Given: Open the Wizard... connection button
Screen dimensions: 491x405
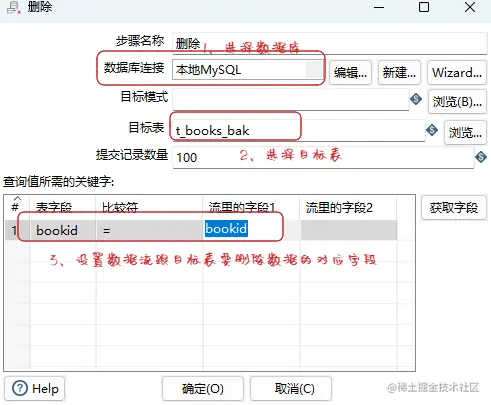Looking at the screenshot, I should (x=457, y=72).
